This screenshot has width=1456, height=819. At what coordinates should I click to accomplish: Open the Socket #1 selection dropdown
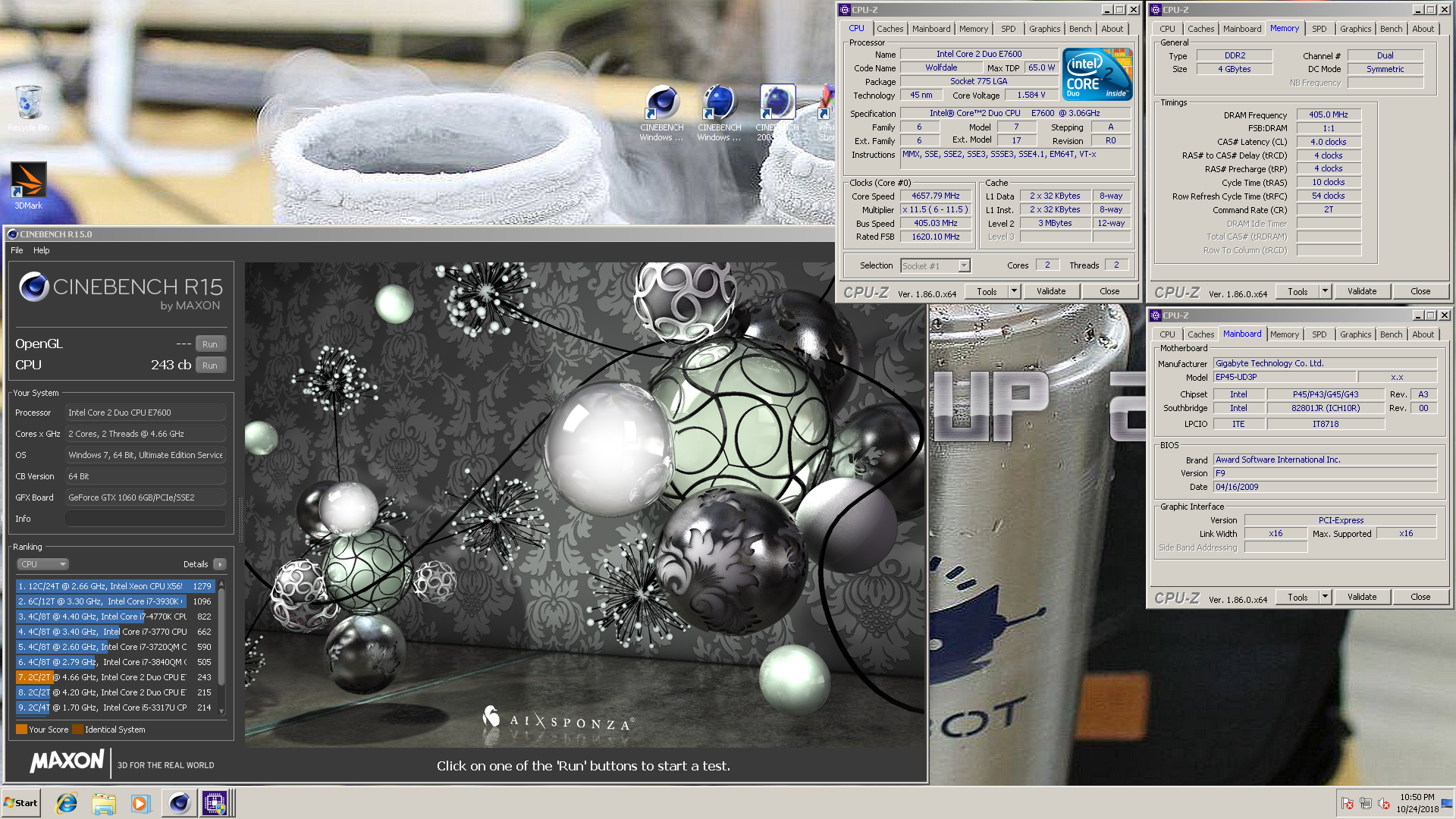tap(935, 266)
